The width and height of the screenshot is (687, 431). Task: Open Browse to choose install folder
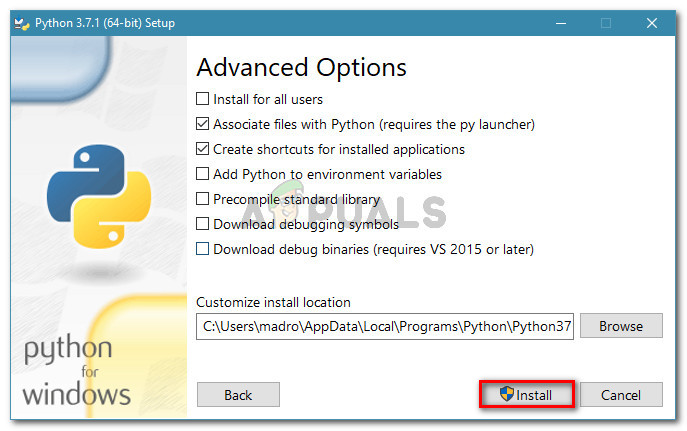[x=621, y=325]
